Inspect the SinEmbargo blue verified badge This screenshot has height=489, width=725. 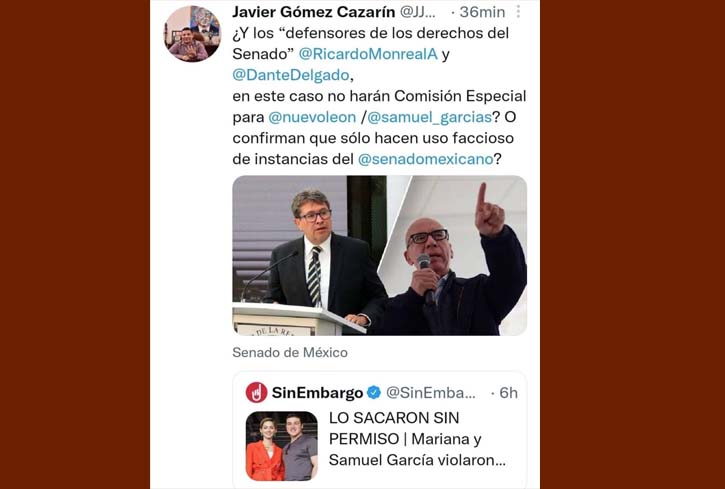[x=374, y=392]
